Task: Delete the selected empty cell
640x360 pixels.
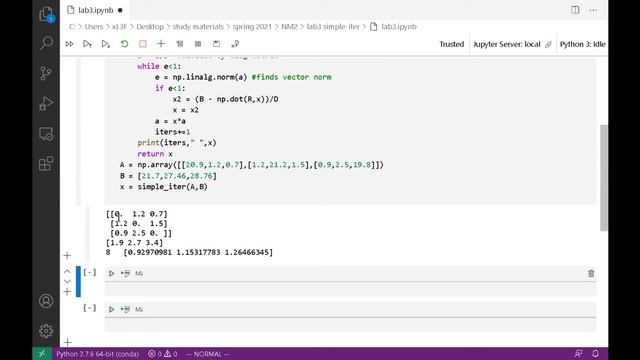Action: [591, 273]
